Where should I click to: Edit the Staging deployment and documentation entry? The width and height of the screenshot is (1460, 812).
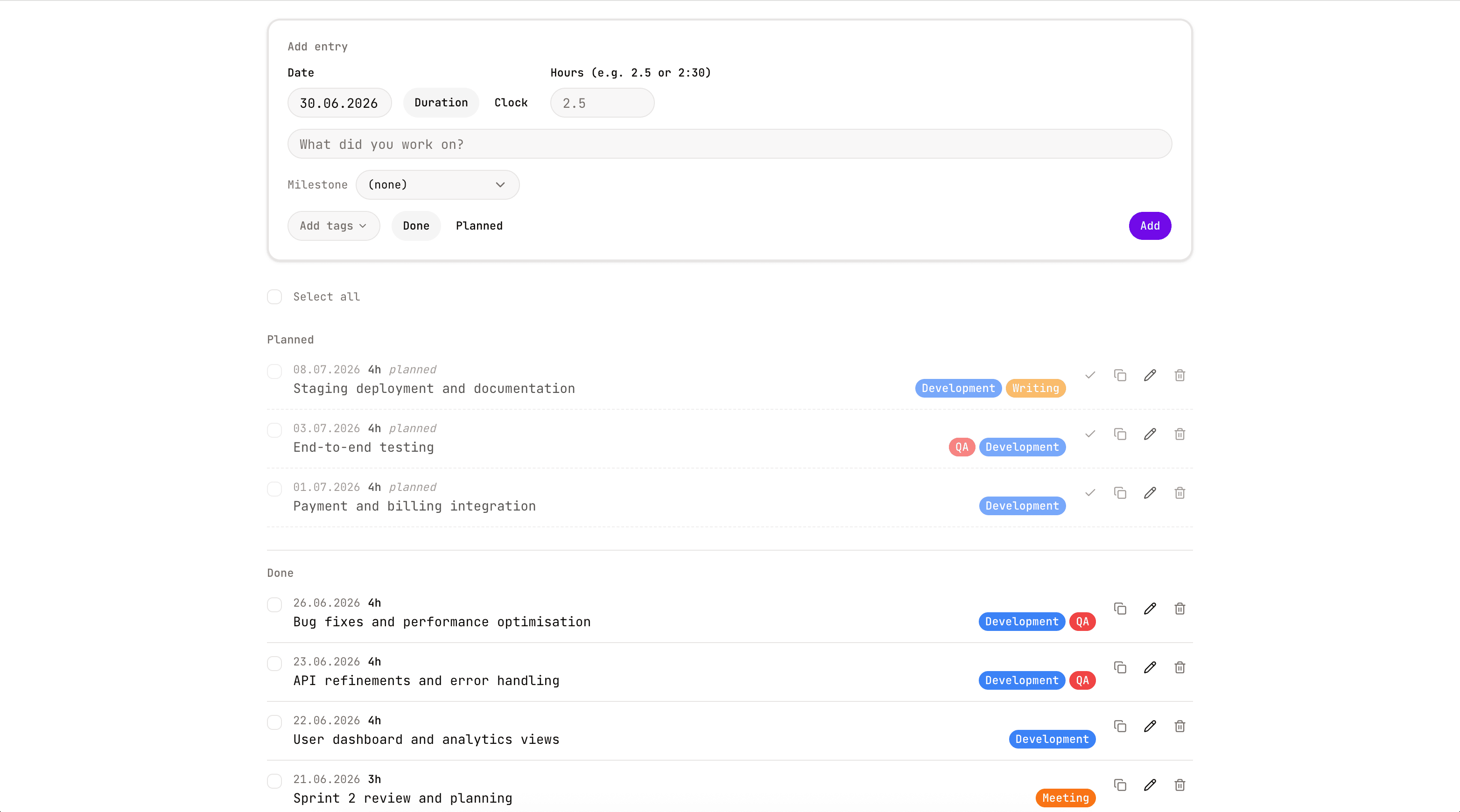(1150, 375)
